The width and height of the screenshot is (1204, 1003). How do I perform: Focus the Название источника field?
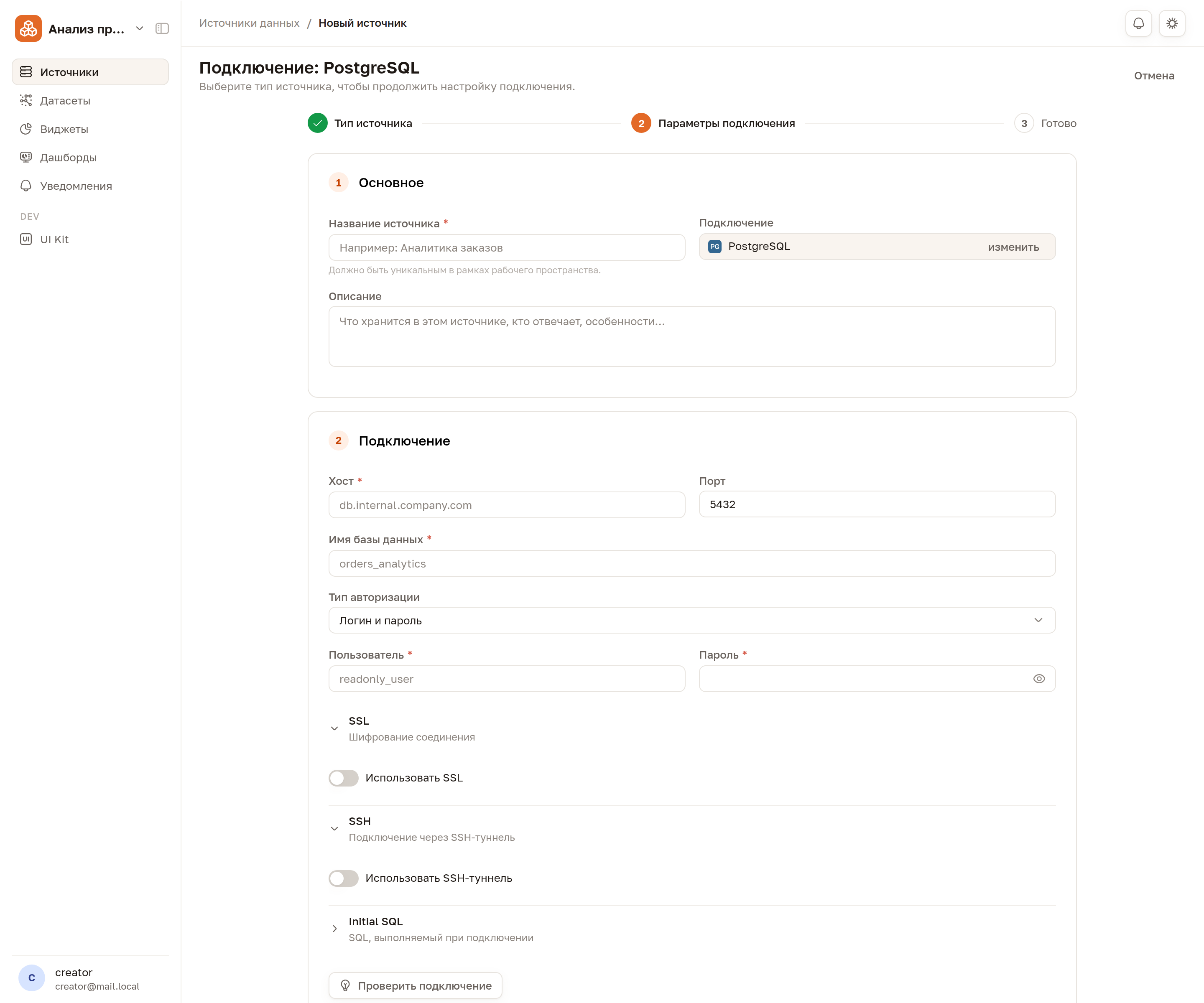pyautogui.click(x=507, y=247)
